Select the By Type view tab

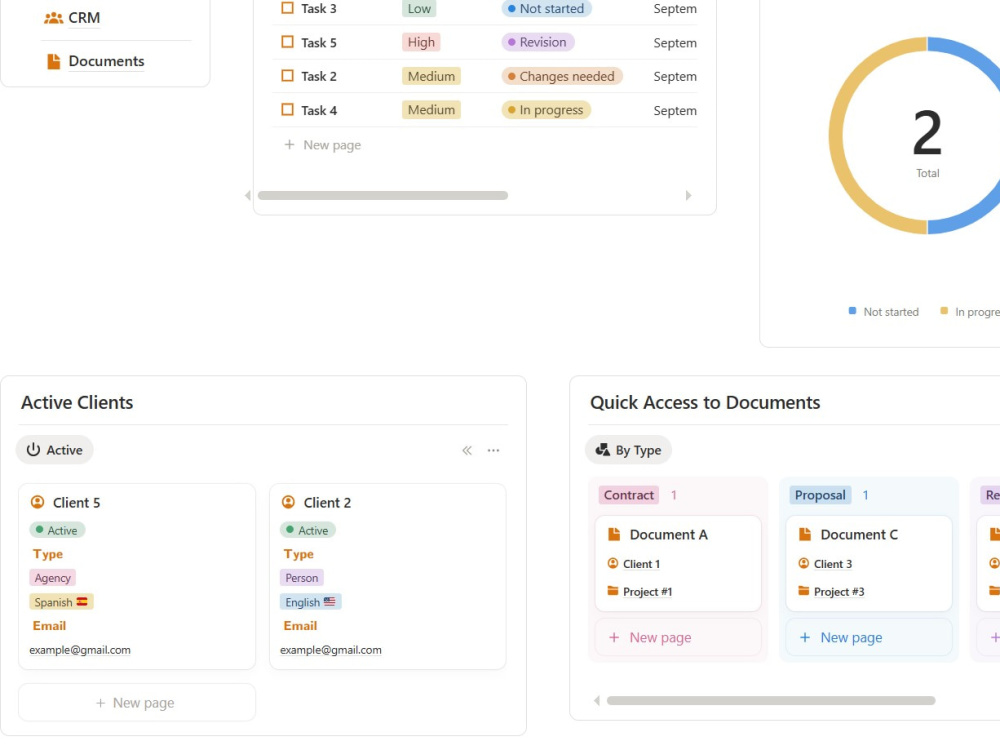[x=628, y=450]
